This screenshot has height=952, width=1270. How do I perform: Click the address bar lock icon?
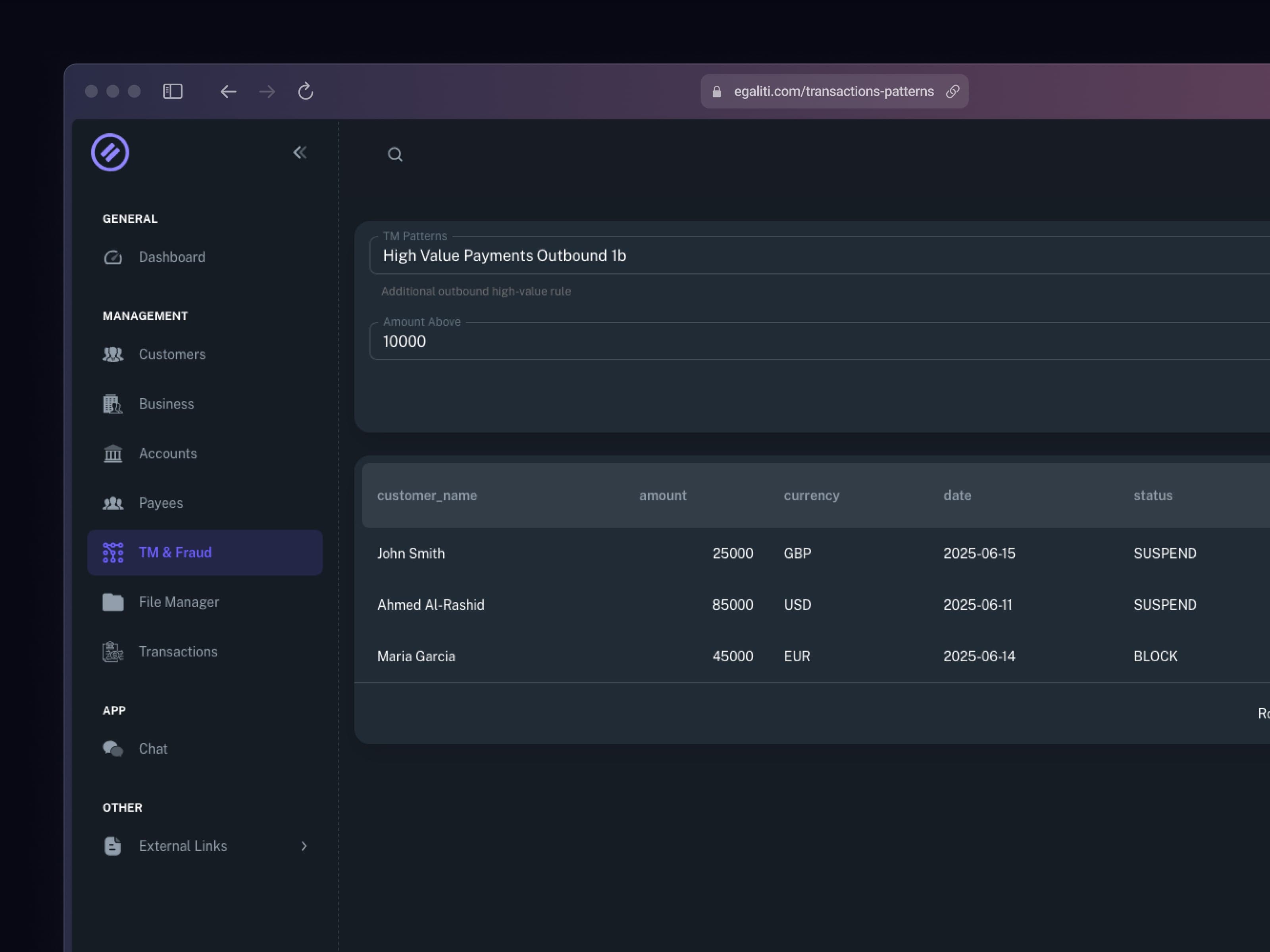coord(716,91)
